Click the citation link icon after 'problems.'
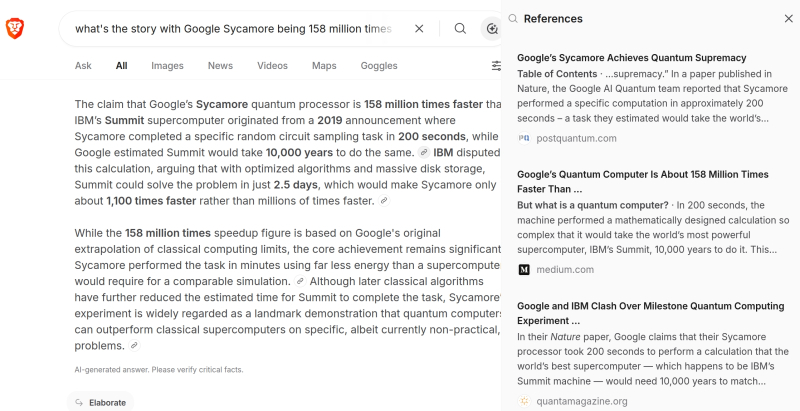The height and width of the screenshot is (411, 800). point(134,346)
